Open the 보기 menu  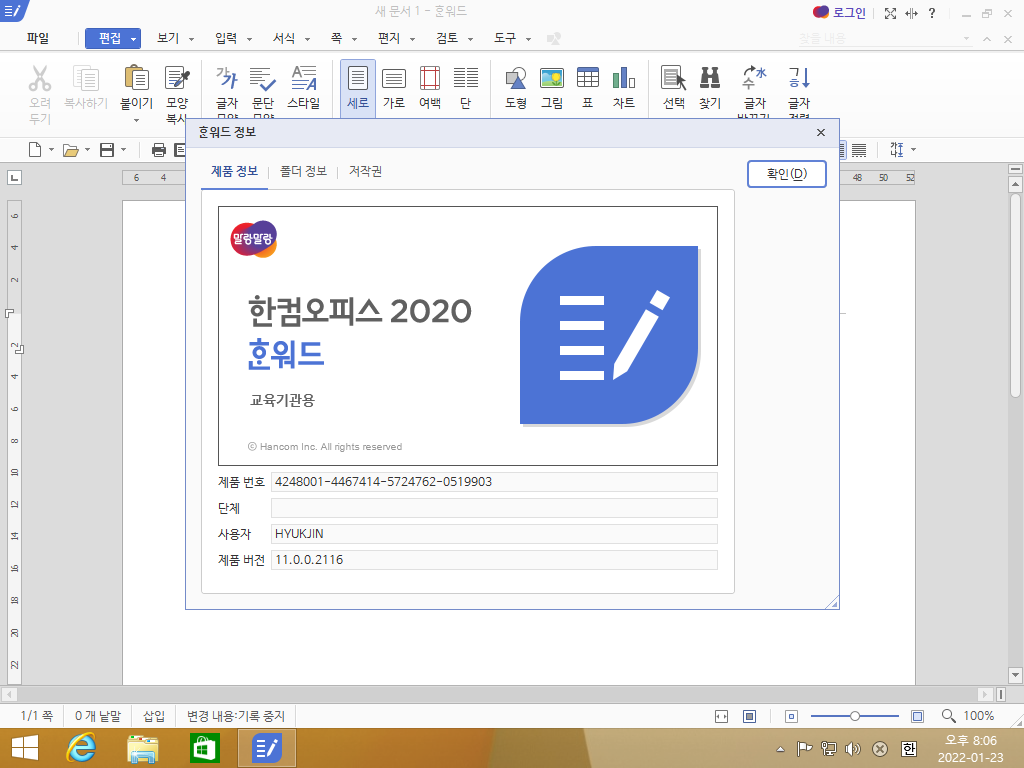(168, 39)
